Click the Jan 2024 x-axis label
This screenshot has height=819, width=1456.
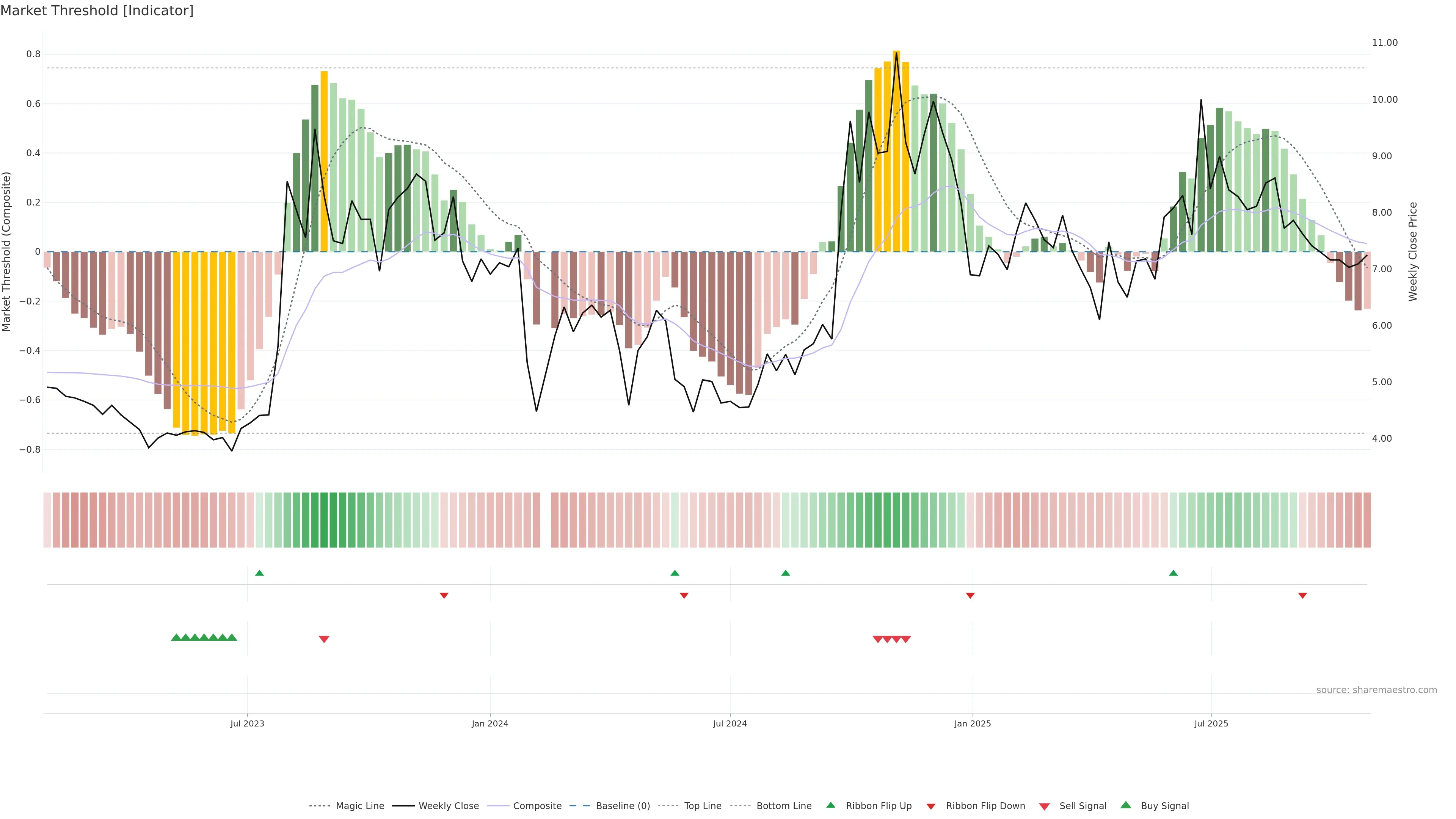click(490, 723)
